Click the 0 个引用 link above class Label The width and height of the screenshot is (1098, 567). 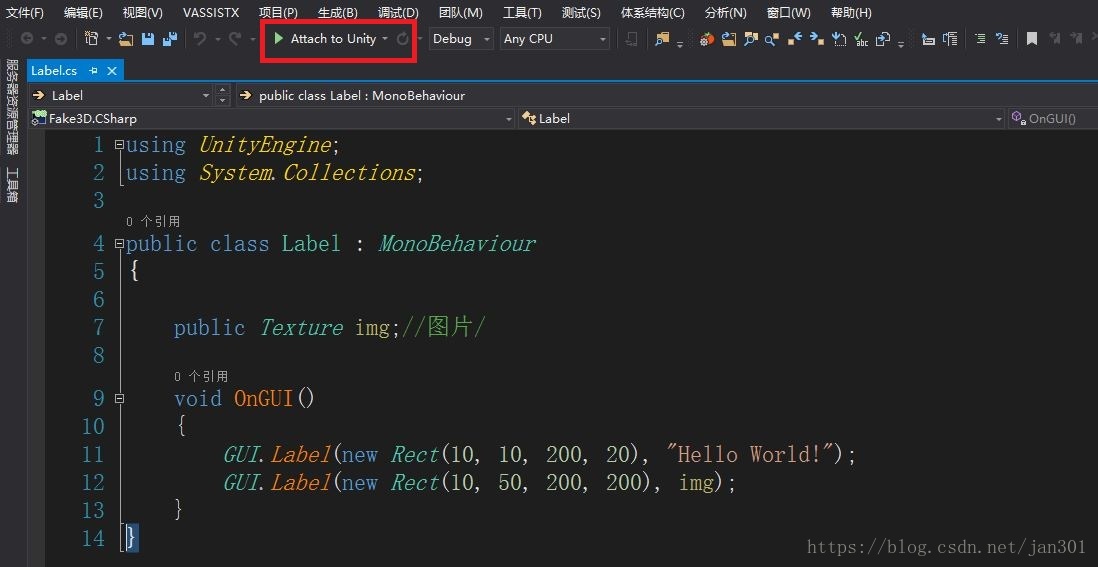(x=153, y=221)
